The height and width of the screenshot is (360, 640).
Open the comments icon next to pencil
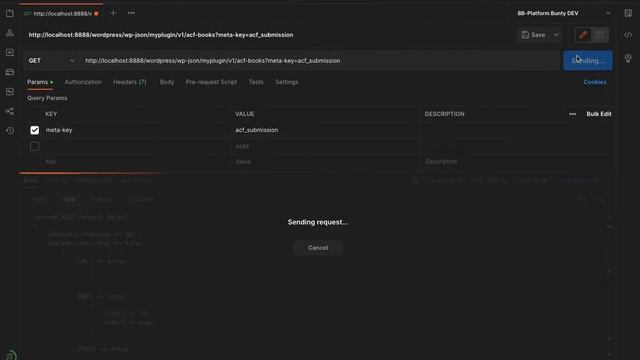coord(599,35)
